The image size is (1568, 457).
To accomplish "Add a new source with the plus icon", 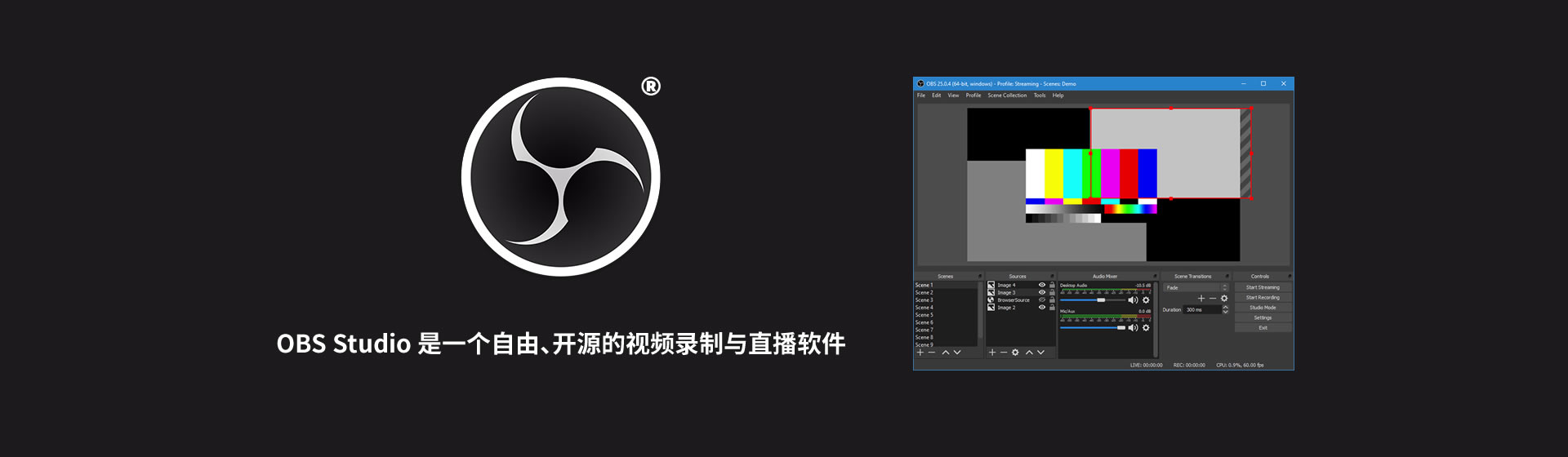I will click(992, 353).
